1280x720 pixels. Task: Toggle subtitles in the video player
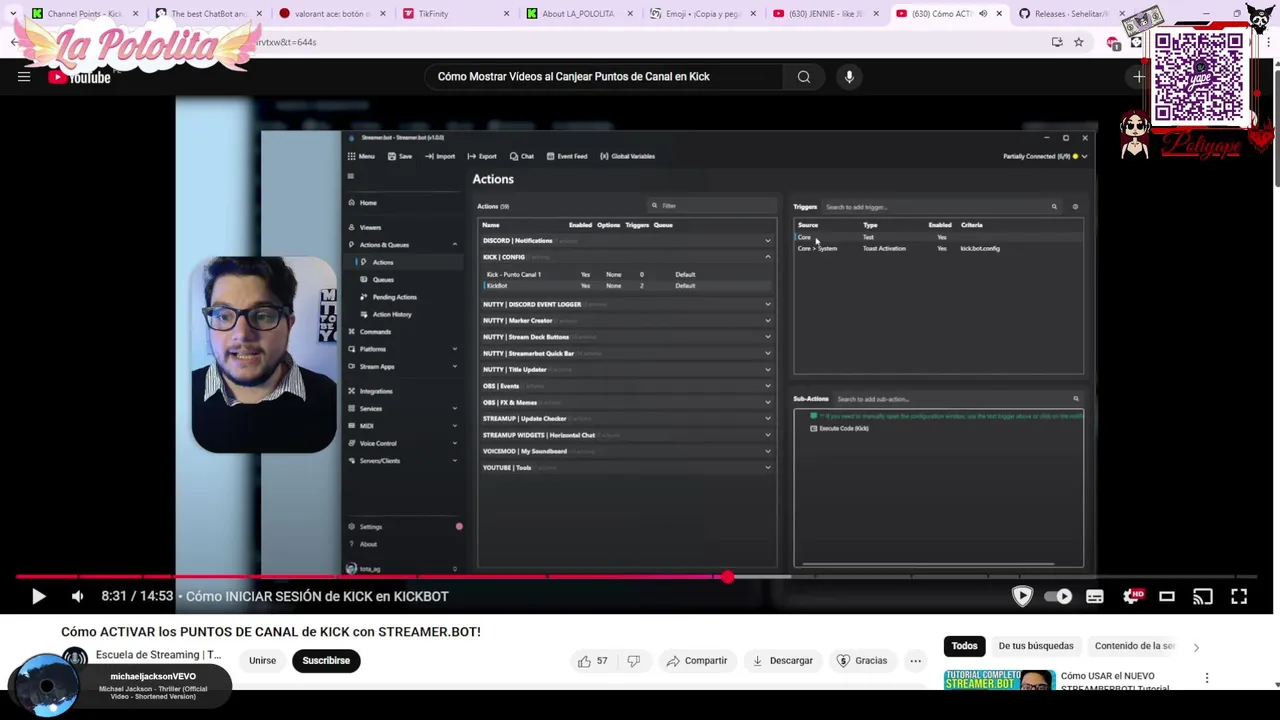(x=1095, y=596)
